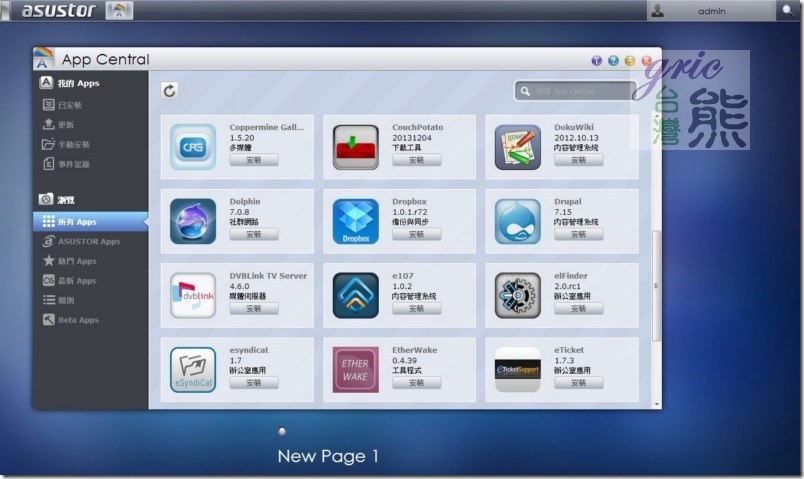This screenshot has height=479, width=804.
Task: Install elFinder
Action: click(578, 309)
